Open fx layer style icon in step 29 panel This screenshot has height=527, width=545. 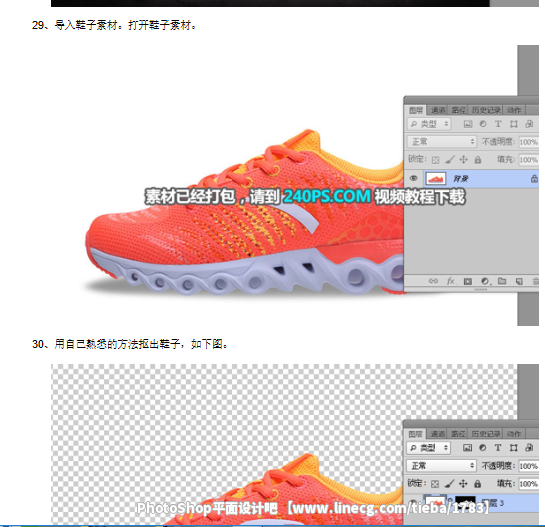(x=450, y=281)
